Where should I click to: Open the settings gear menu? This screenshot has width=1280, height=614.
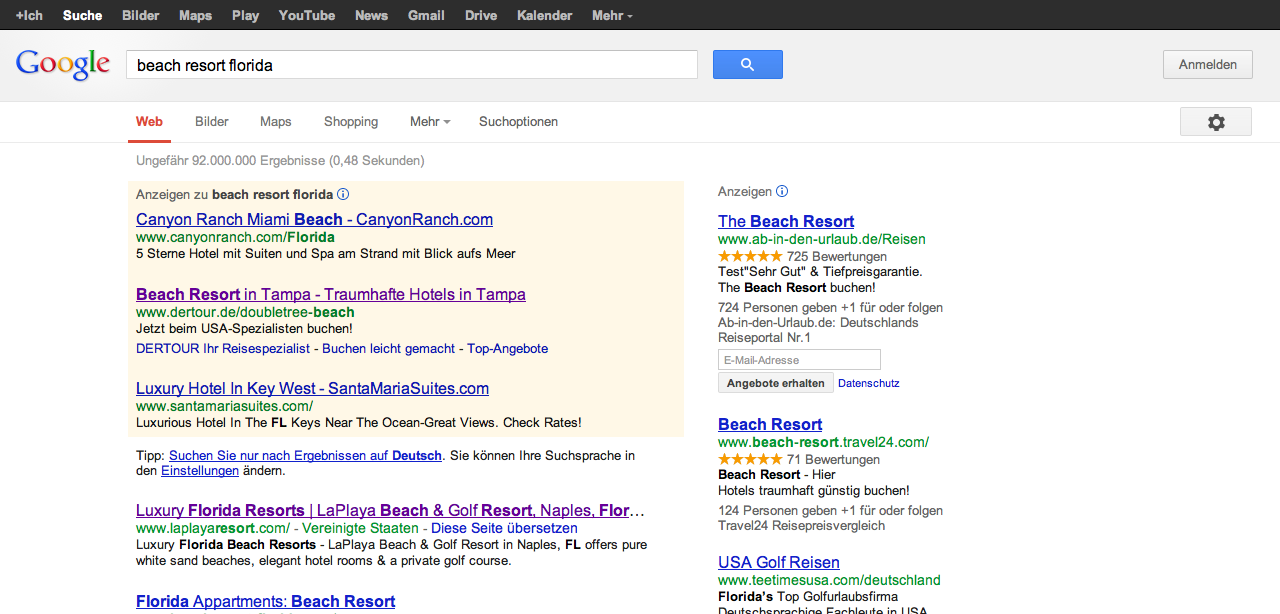click(x=1215, y=122)
